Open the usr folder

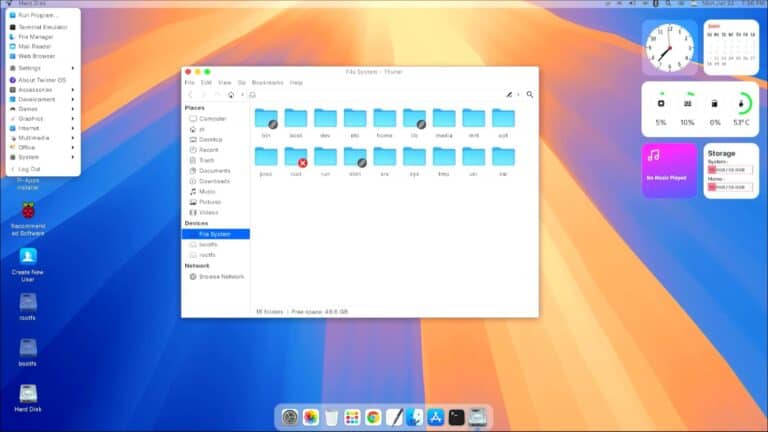click(473, 157)
